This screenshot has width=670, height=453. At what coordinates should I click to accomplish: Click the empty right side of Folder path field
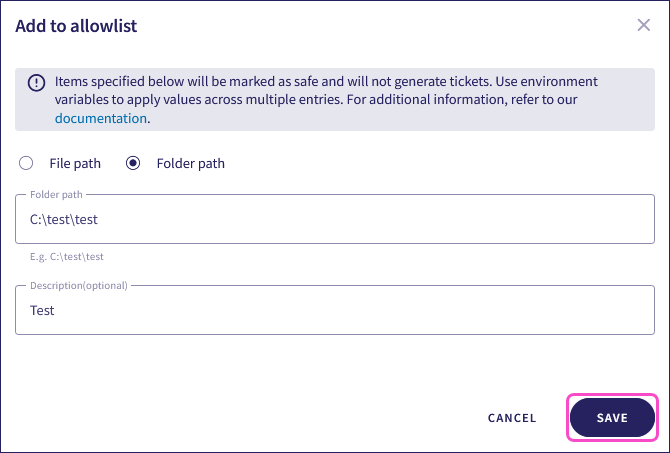(x=500, y=219)
